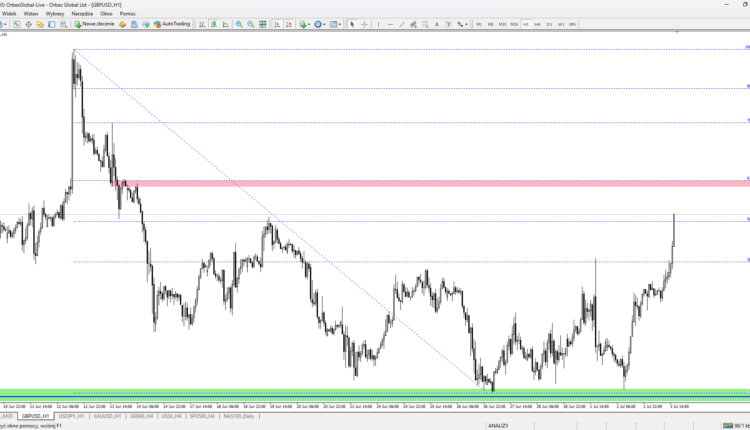Open the Market Watch window icon
This screenshot has width=750, height=430.
coord(17,24)
